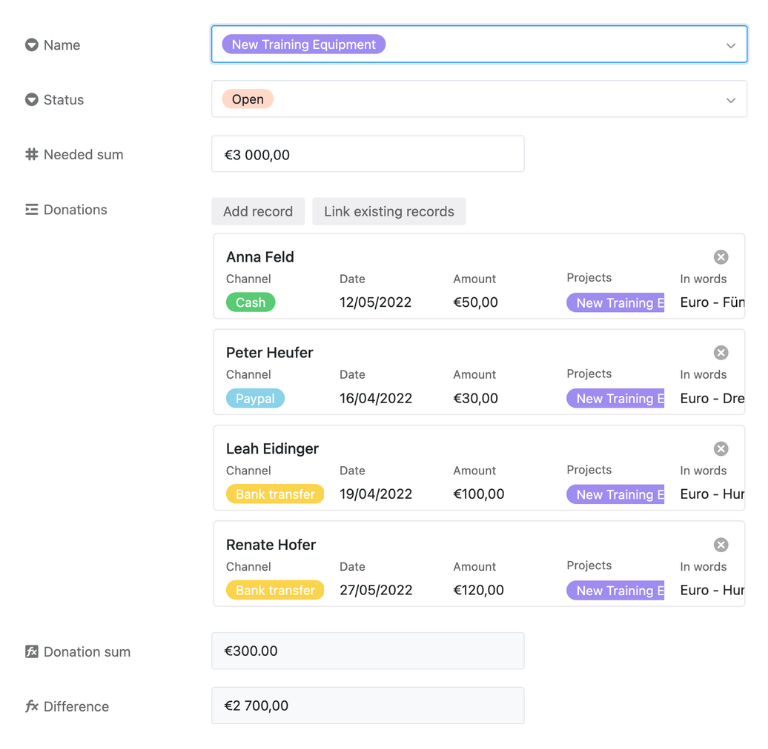Click the single-select icon beside Status
Image resolution: width=768 pixels, height=749 pixels.
pyautogui.click(x=32, y=99)
